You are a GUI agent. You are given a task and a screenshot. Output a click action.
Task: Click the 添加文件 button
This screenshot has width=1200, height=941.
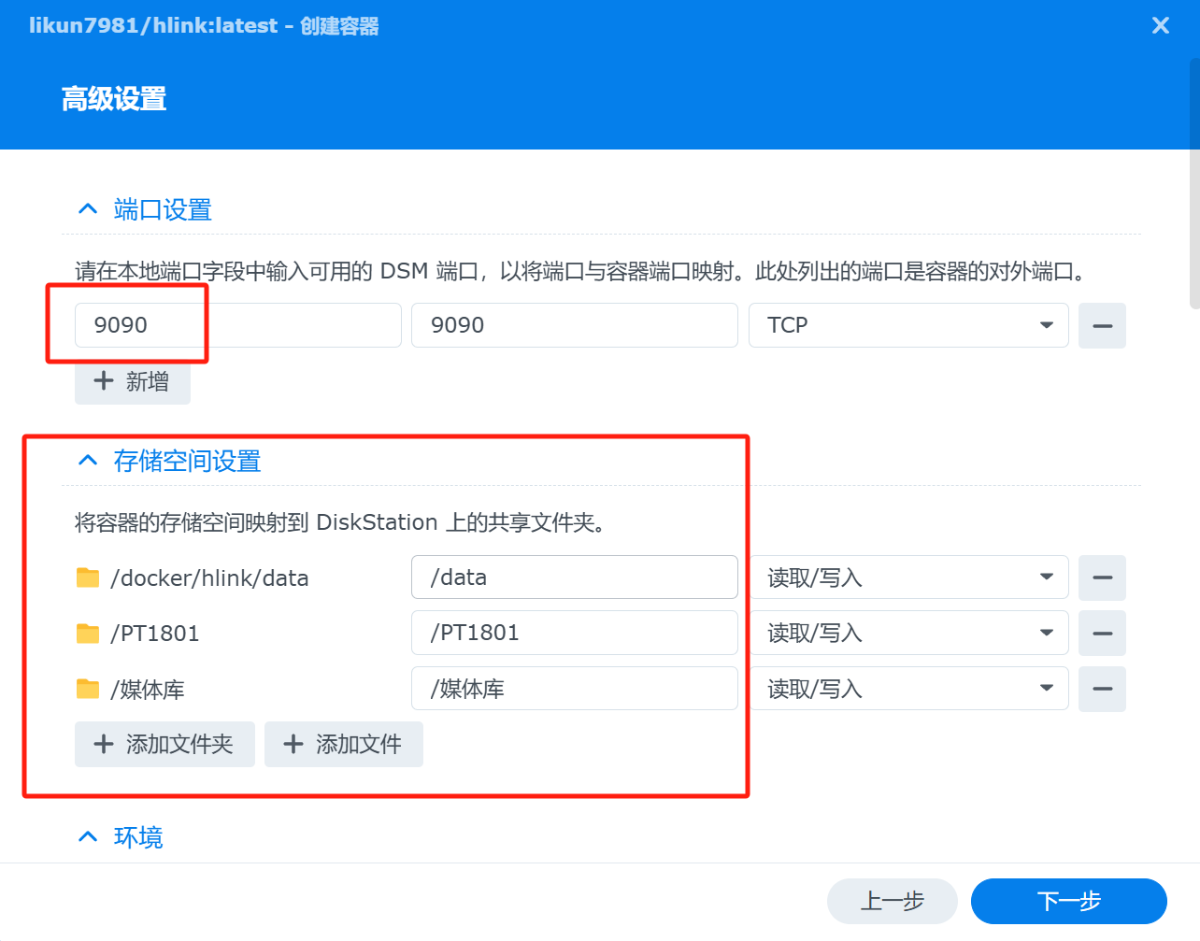[343, 744]
